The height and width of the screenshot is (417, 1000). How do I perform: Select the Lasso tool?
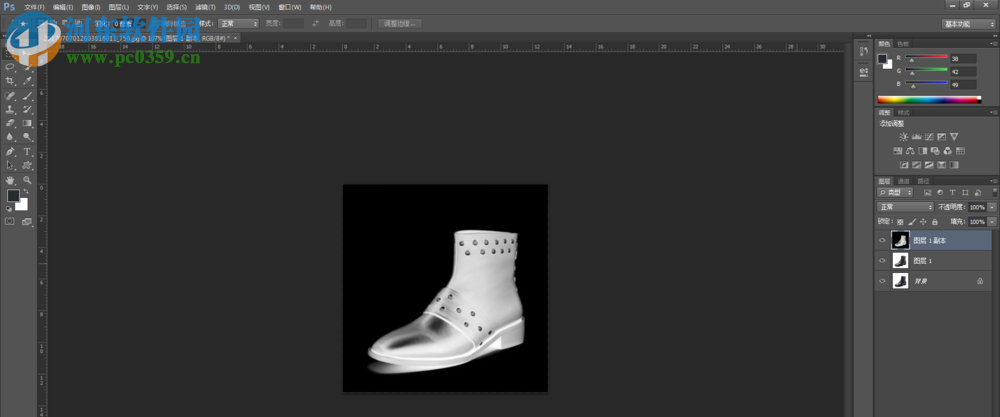10,67
